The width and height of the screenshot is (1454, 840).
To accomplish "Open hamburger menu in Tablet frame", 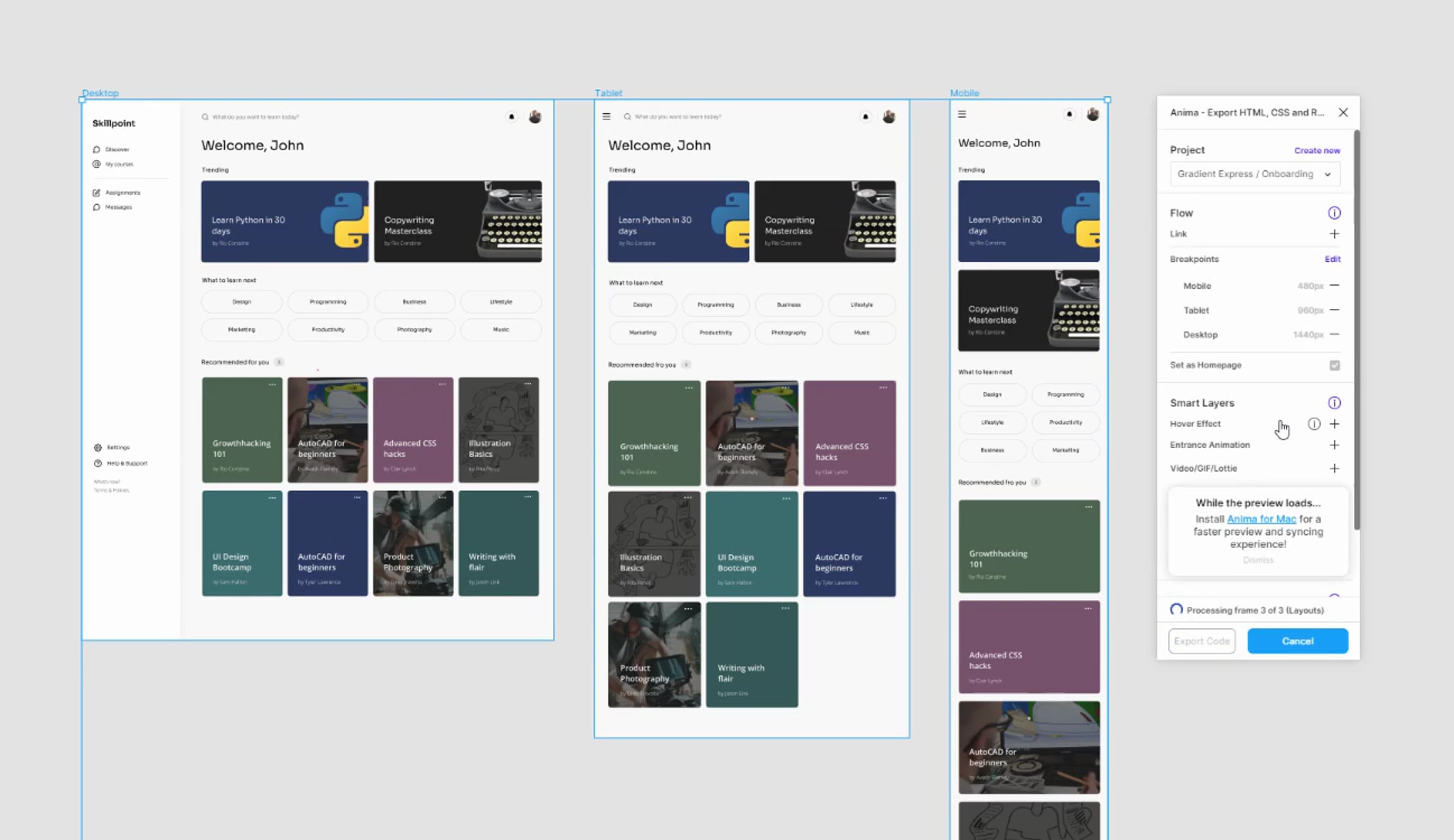I will click(x=606, y=116).
